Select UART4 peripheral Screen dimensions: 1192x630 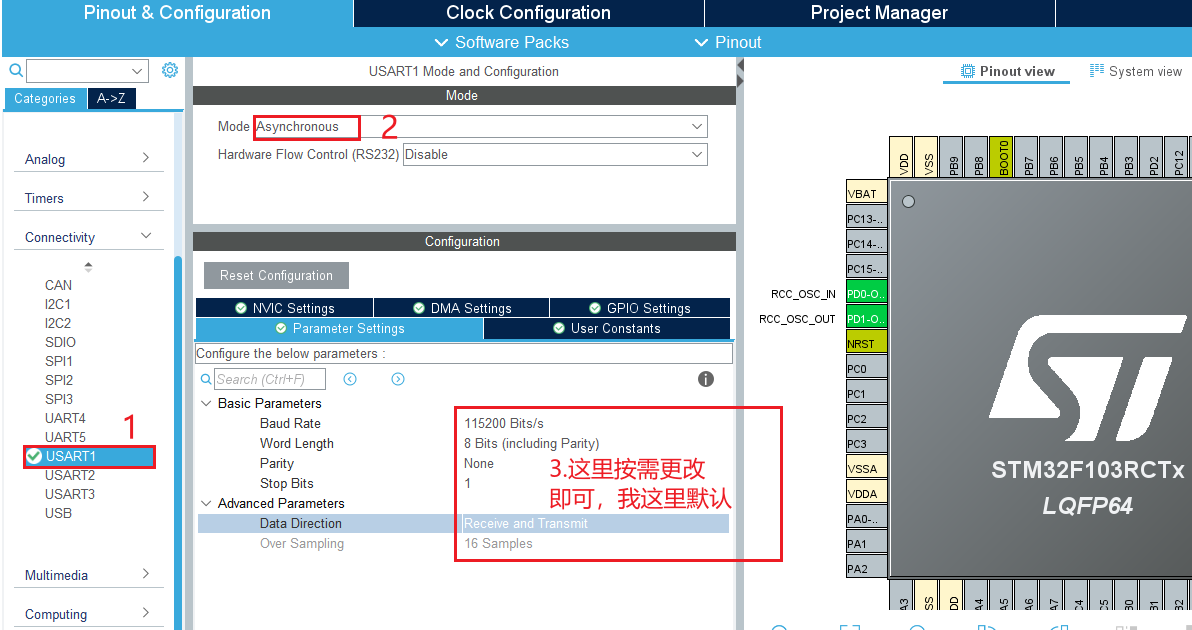coord(65,418)
